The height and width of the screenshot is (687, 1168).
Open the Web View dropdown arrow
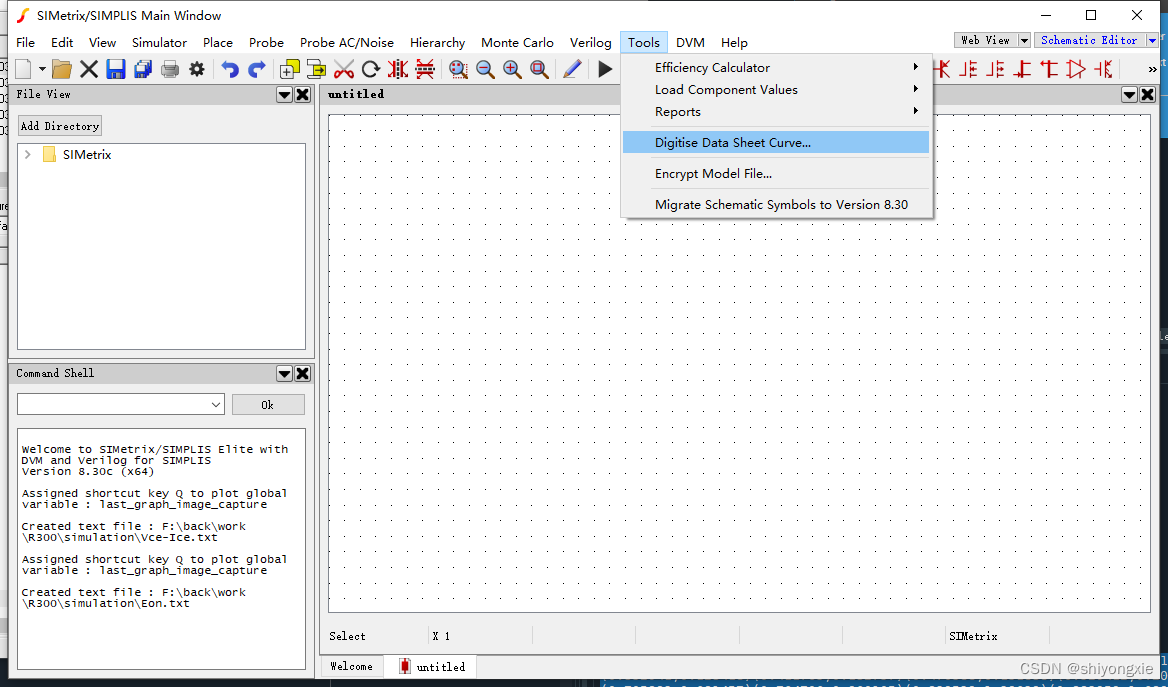tap(1024, 40)
